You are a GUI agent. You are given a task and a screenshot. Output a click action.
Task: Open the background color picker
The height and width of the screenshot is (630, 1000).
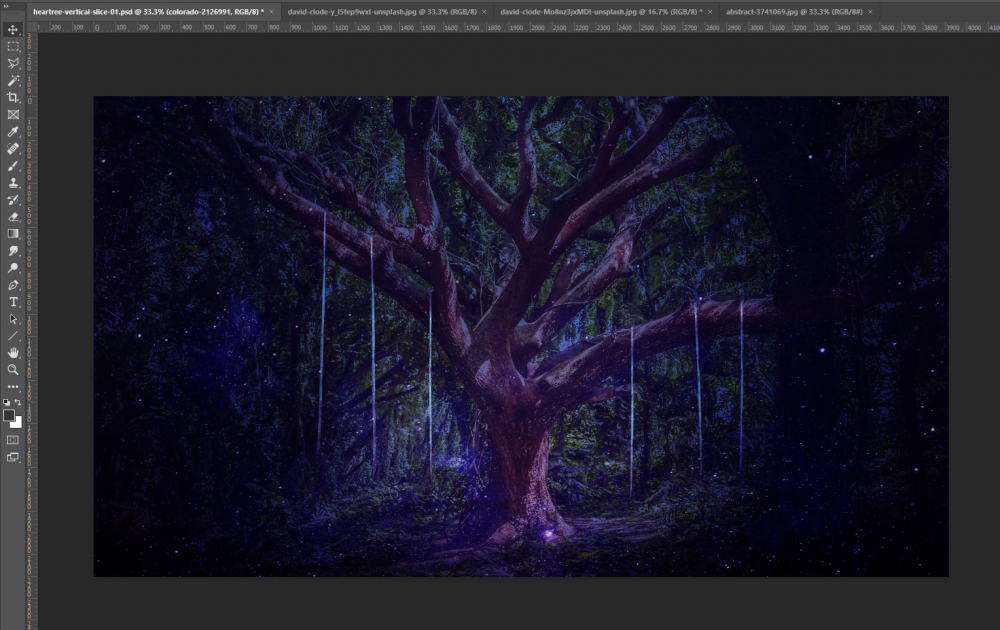click(x=18, y=423)
